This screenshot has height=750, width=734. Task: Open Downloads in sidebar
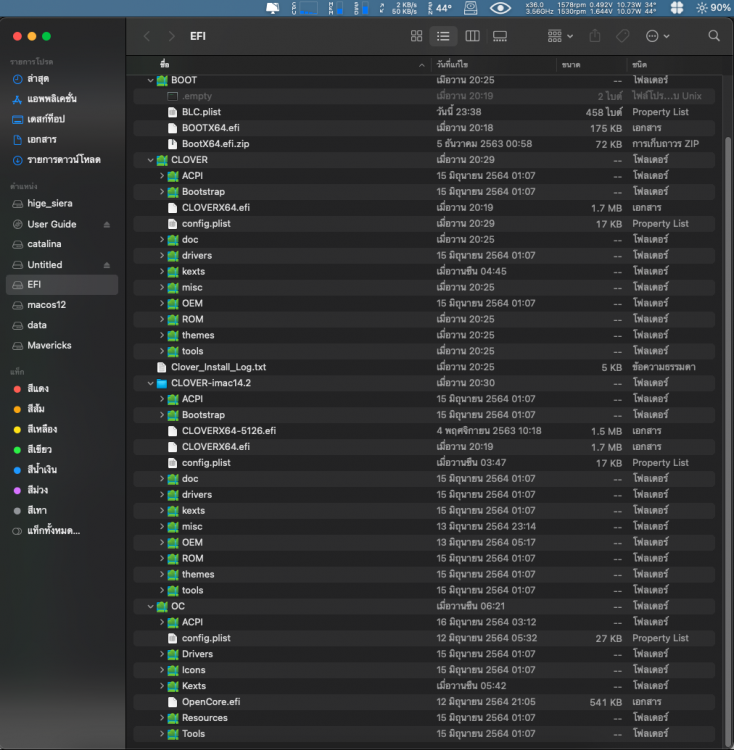point(62,160)
